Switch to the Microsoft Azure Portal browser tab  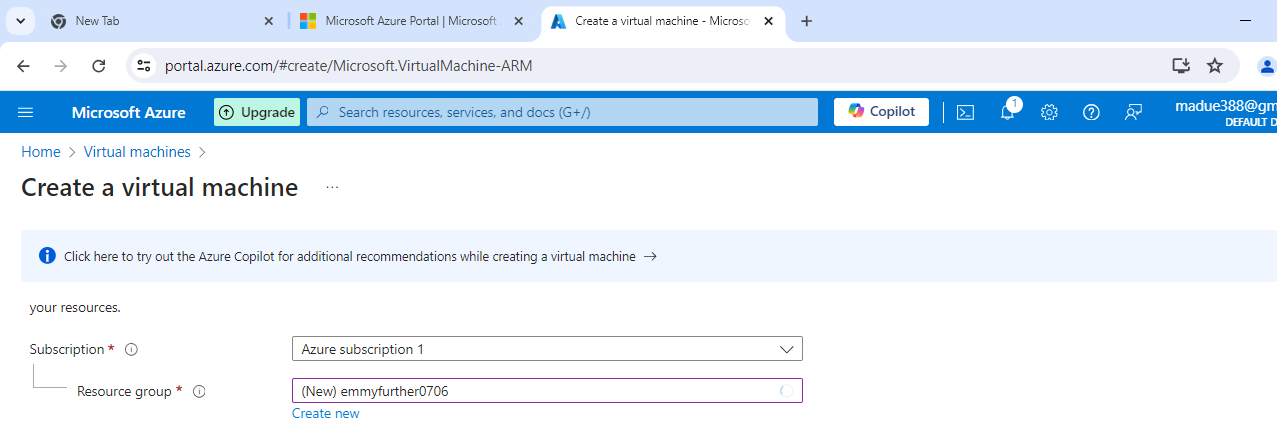pyautogui.click(x=410, y=21)
